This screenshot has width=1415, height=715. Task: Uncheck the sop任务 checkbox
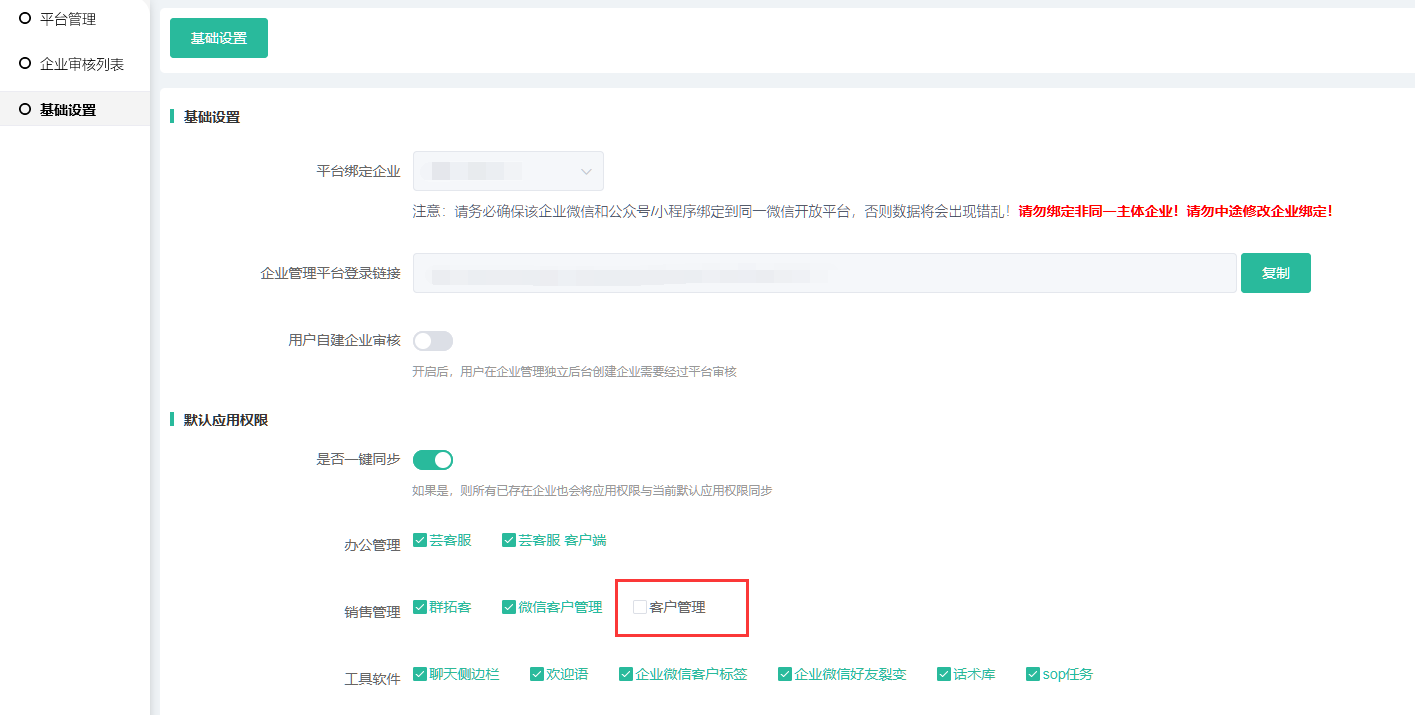tap(1033, 675)
